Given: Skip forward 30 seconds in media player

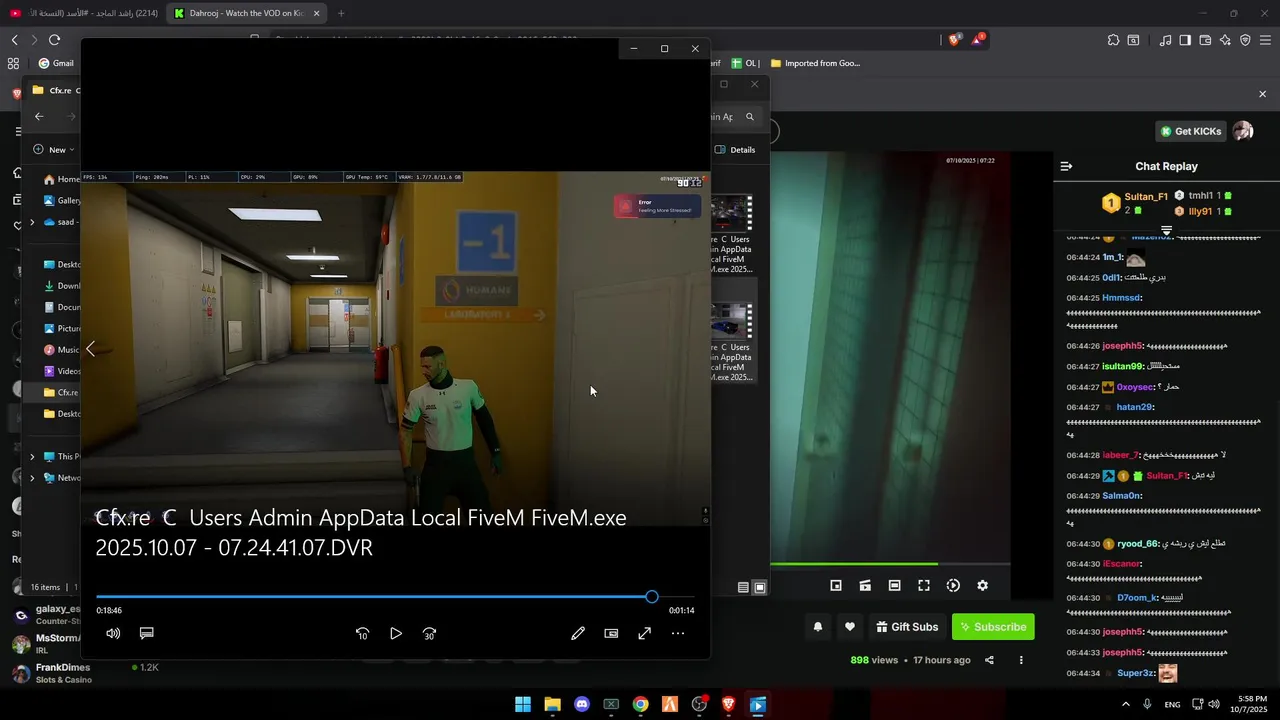Looking at the screenshot, I should 429,633.
